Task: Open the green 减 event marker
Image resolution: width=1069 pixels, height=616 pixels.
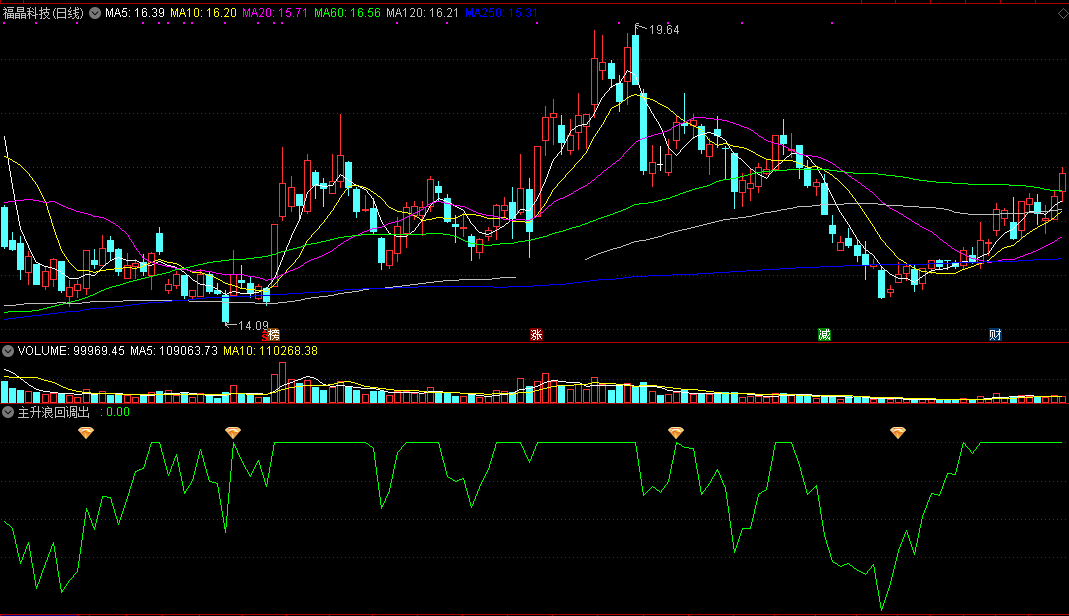Action: [x=824, y=335]
